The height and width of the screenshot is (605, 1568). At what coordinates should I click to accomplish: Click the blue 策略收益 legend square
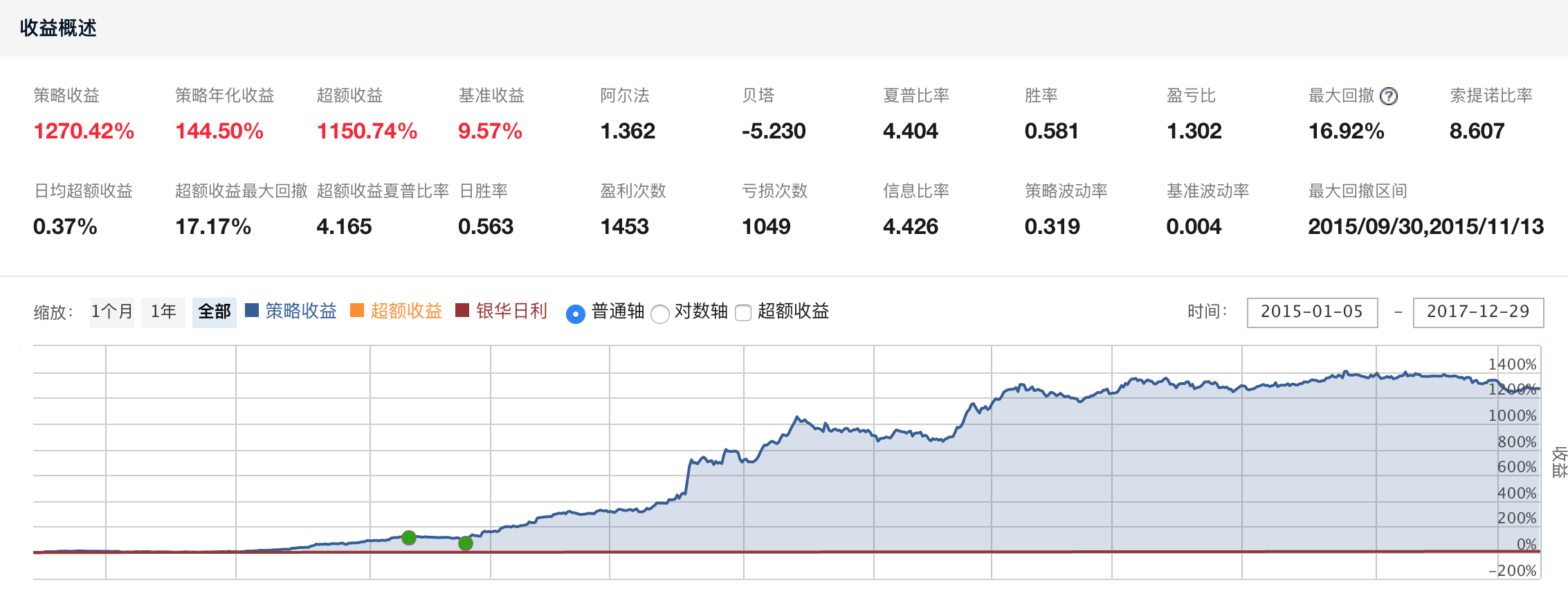tap(252, 311)
